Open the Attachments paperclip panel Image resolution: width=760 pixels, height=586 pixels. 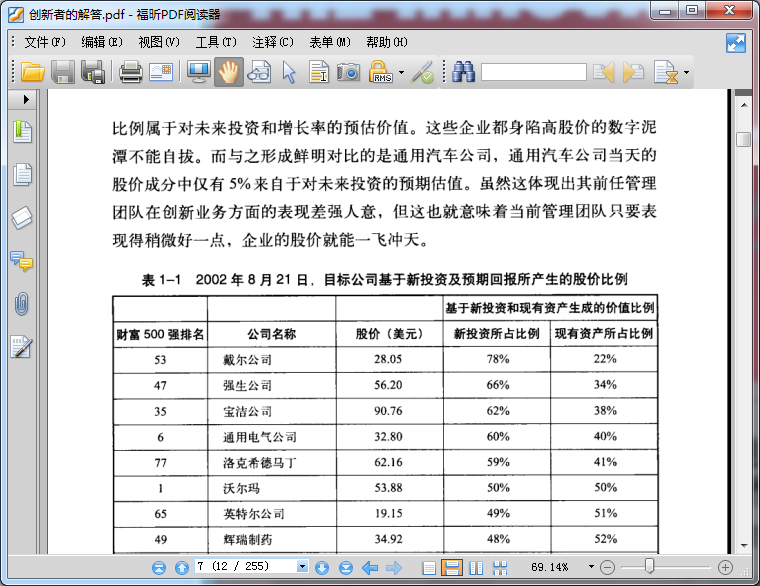point(22,304)
